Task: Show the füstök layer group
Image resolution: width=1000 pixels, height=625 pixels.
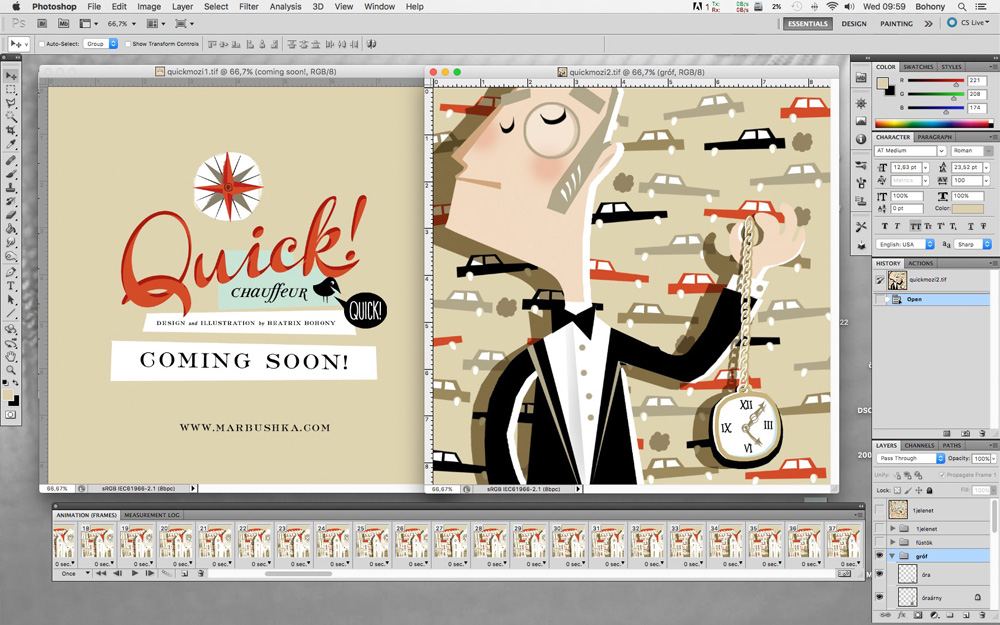Action: [x=879, y=542]
